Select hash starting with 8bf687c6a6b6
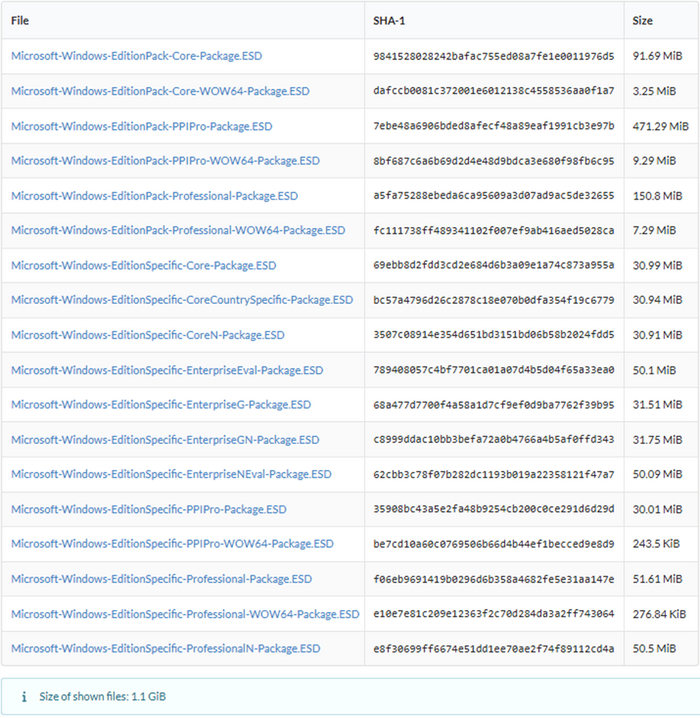 point(494,161)
